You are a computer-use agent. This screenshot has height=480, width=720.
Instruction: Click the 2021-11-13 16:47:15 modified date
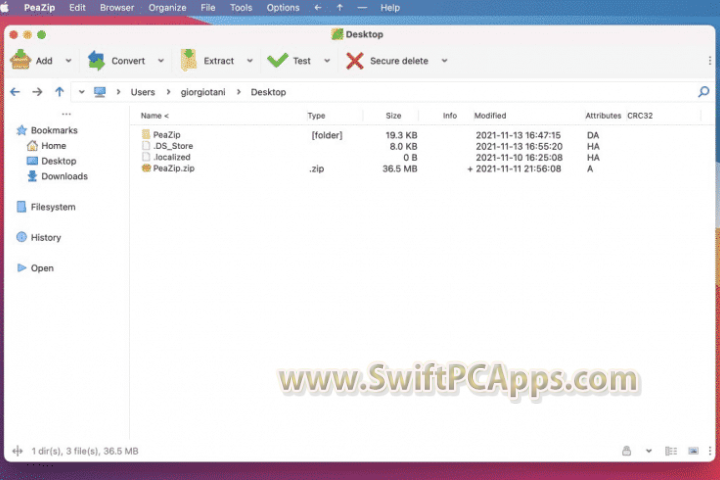(518, 135)
